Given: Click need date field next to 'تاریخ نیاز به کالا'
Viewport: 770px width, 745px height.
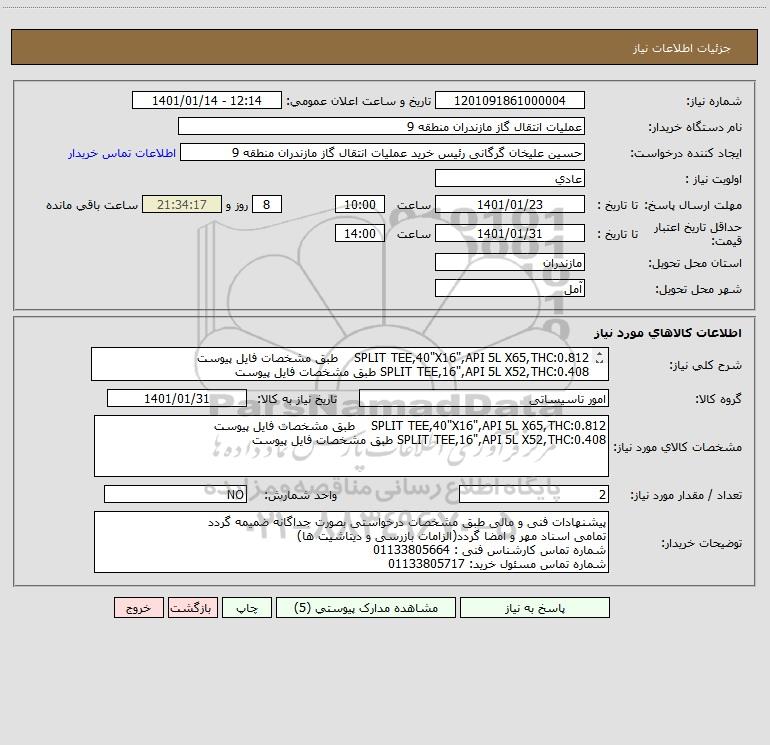Looking at the screenshot, I should (177, 398).
